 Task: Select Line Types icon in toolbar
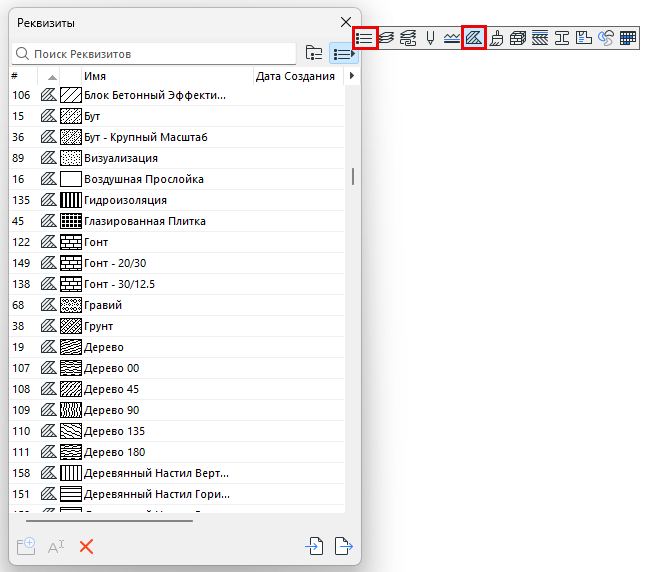click(452, 38)
